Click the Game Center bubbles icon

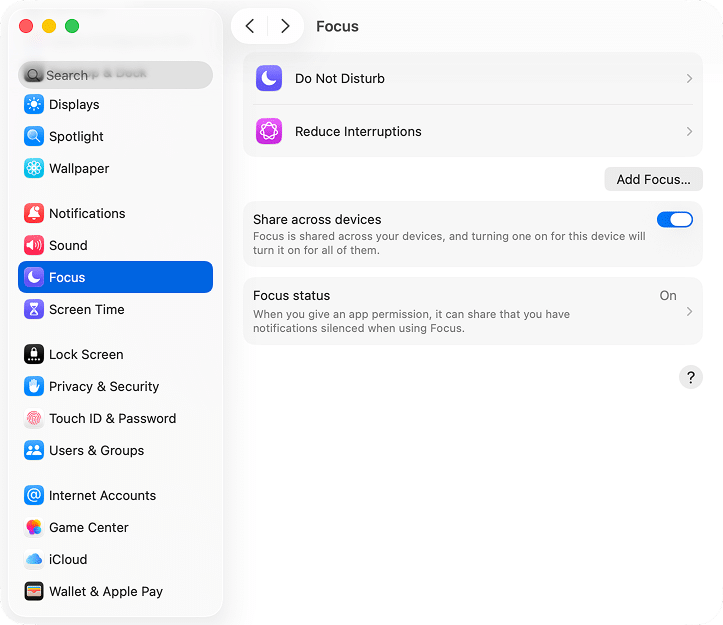[34, 527]
